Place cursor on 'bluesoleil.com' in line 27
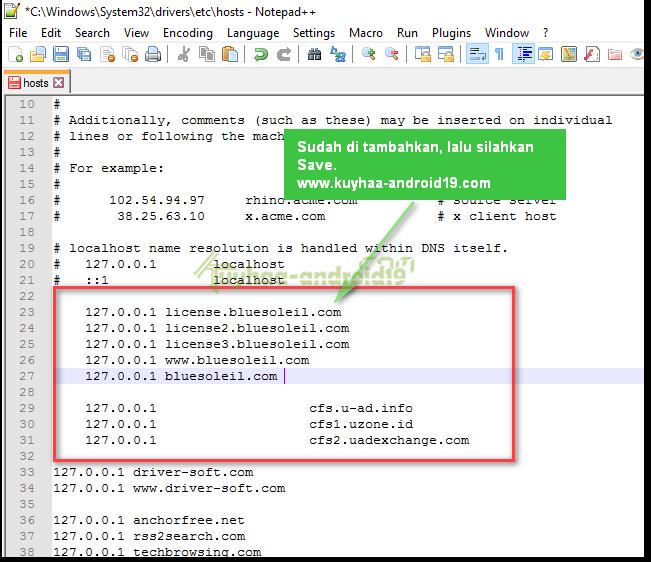This screenshot has height=562, width=651. (221, 376)
